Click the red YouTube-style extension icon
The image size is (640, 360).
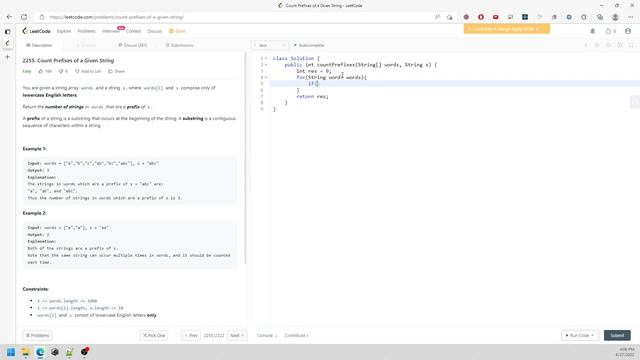tap(496, 17)
